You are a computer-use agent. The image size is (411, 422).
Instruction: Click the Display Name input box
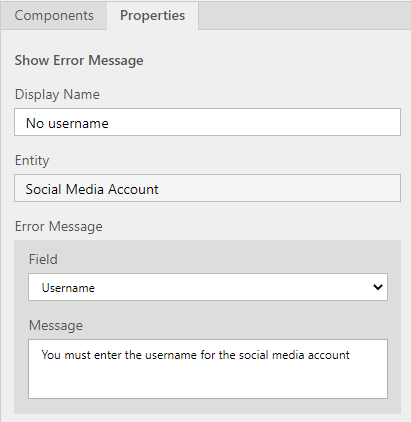[207, 122]
